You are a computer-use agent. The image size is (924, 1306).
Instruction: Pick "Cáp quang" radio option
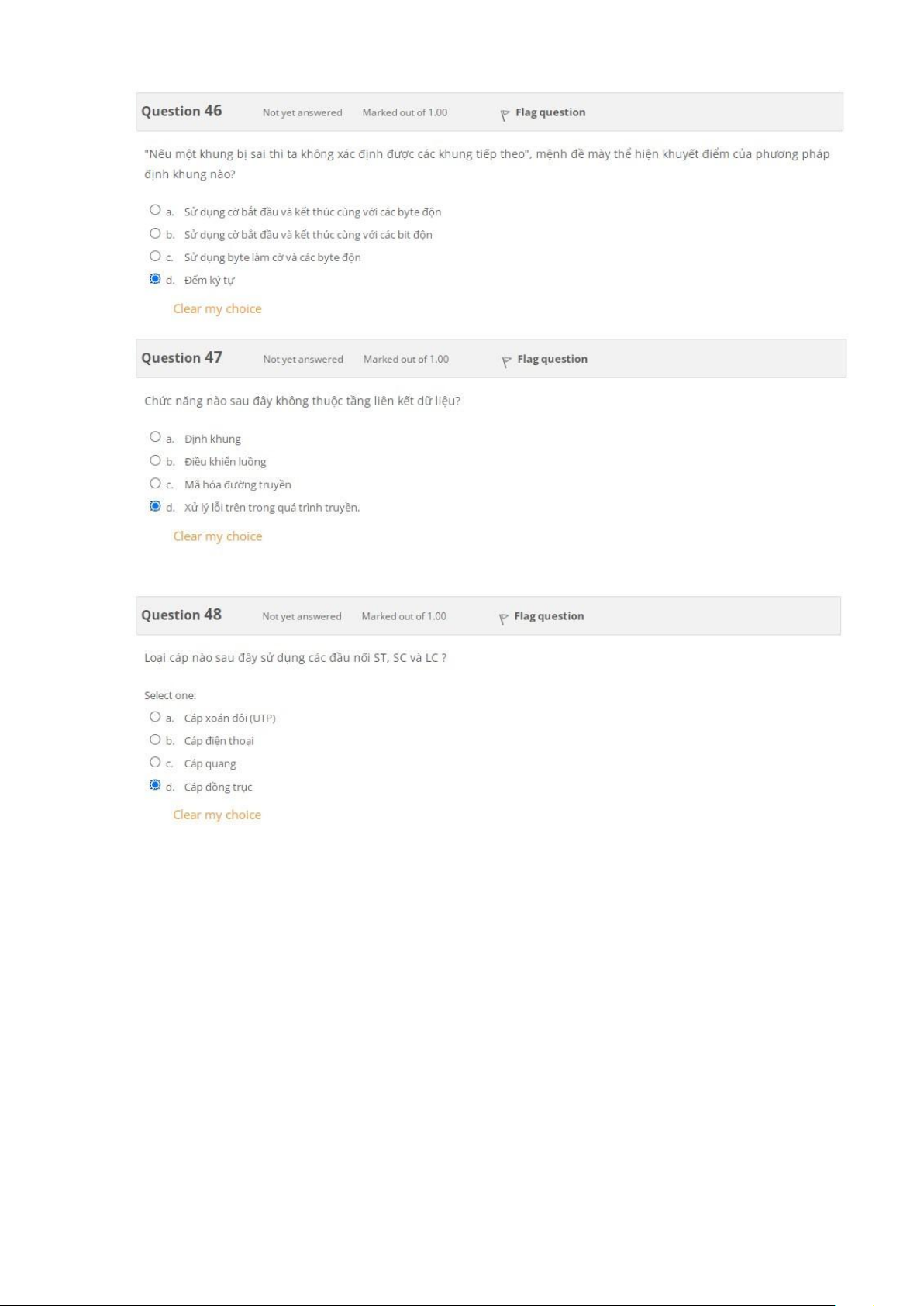click(x=155, y=762)
